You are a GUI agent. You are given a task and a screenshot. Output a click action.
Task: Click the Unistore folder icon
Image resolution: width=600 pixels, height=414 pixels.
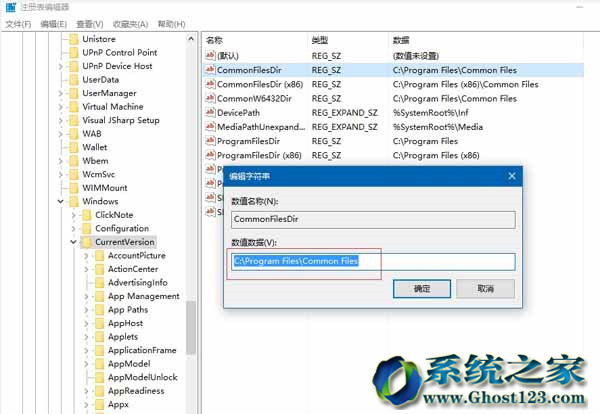click(x=73, y=39)
